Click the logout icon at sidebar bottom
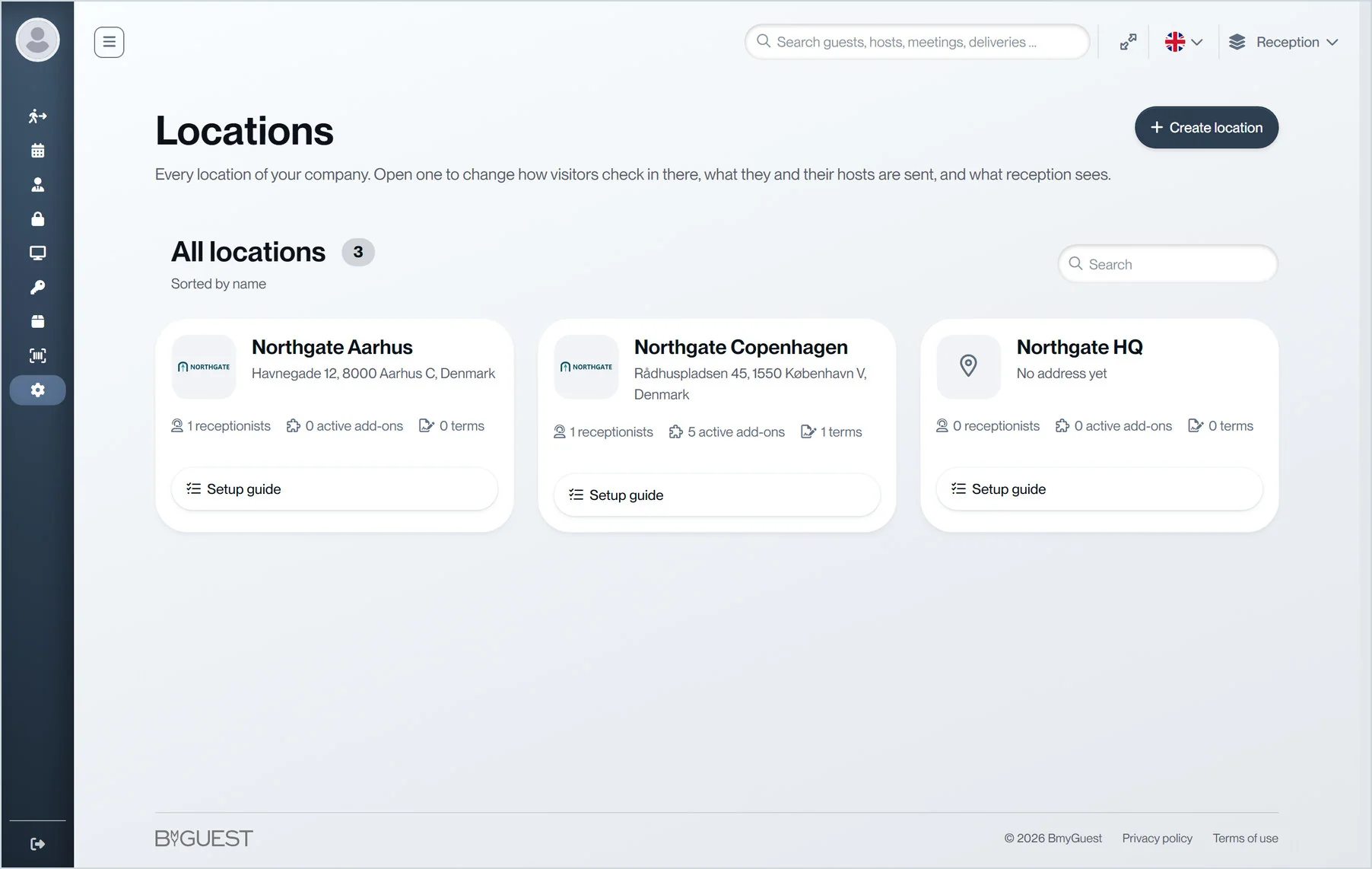Screen dimensions: 1372x869 (x=37, y=844)
